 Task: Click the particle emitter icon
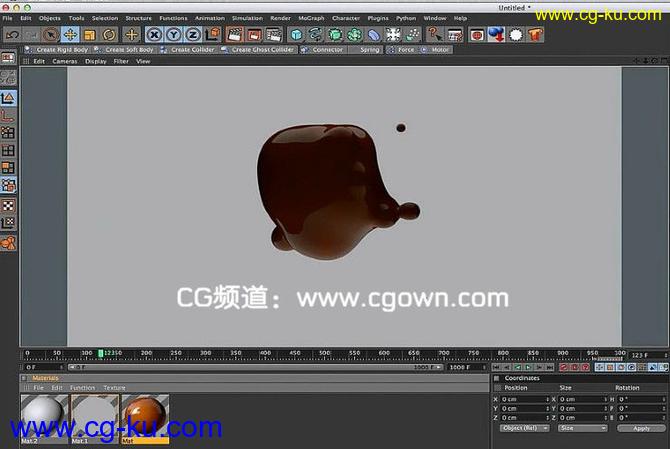tap(412, 35)
